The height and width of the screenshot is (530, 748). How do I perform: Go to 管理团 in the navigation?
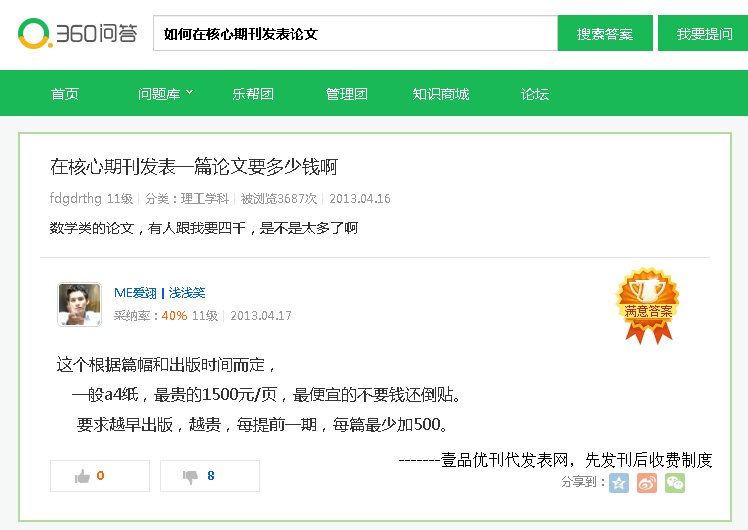coord(346,94)
